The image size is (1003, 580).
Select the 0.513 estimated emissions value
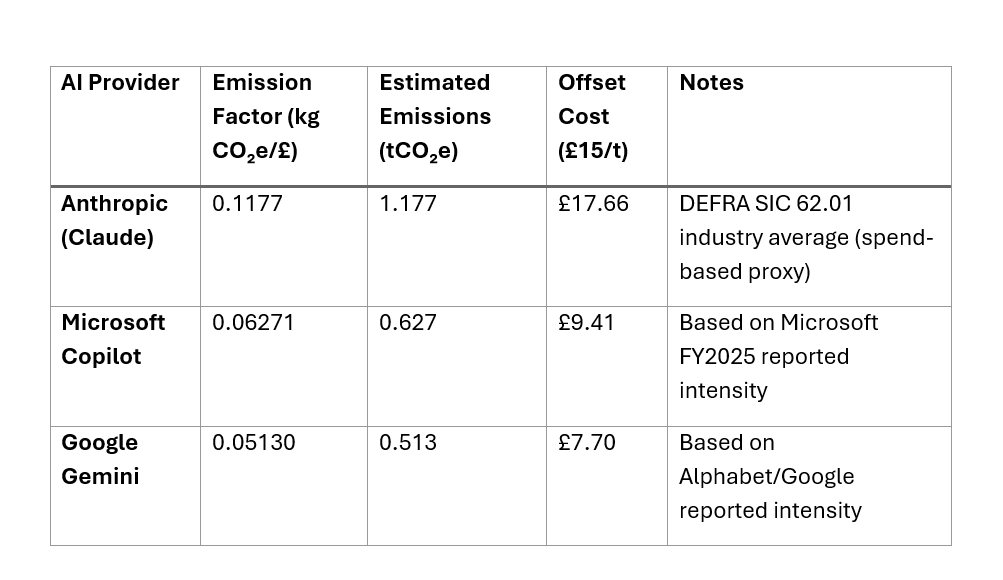[408, 443]
